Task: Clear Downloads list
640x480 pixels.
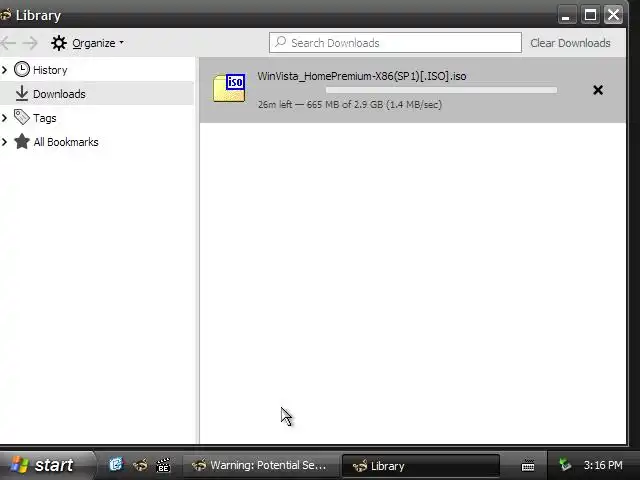Action: 570,43
